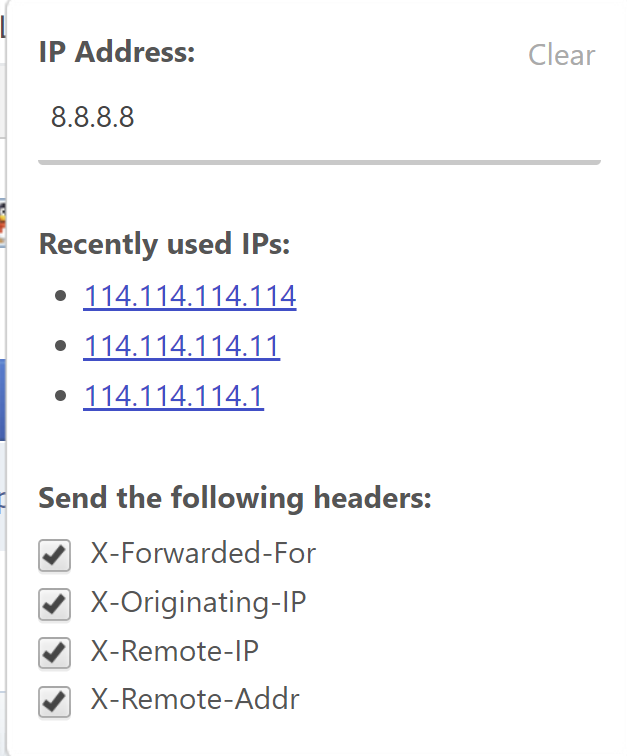Click the X-Remote-IP label text
This screenshot has height=756, width=627.
tap(175, 650)
